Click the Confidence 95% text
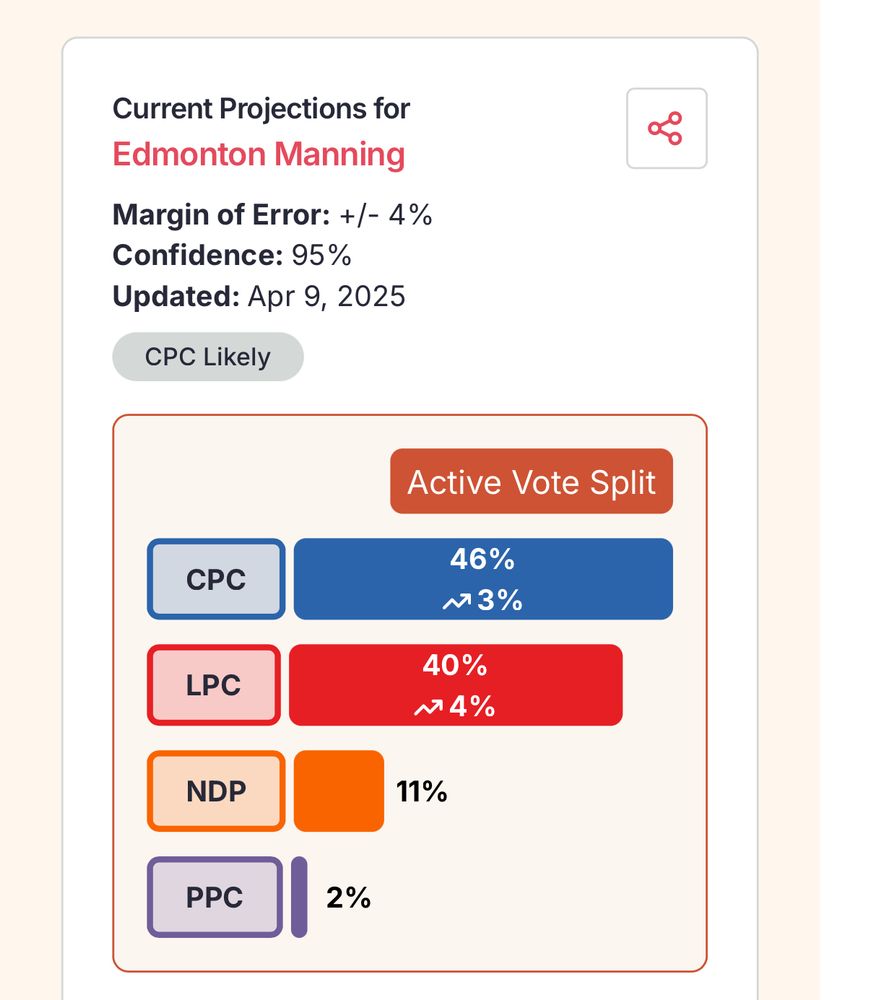The image size is (871, 1000). (x=231, y=255)
